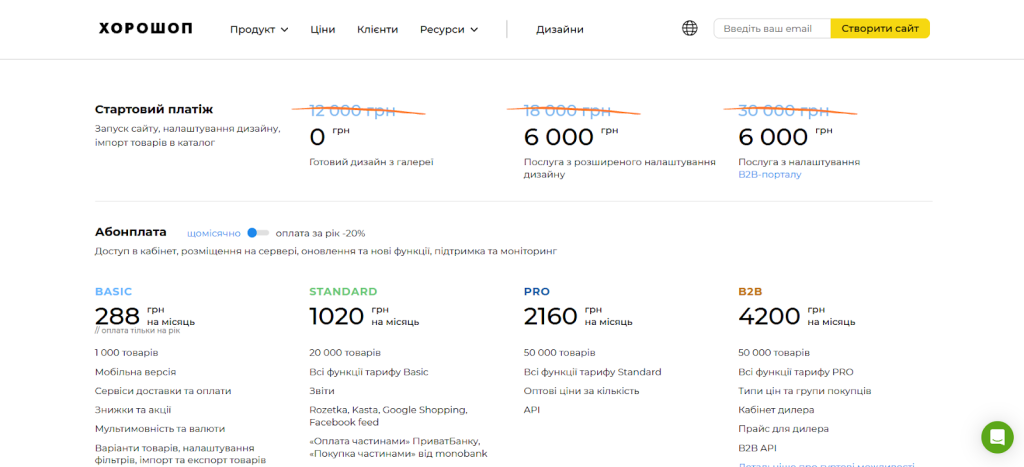The image size is (1024, 467).
Task: Expand the Продукт dropdown menu
Action: tap(252, 30)
